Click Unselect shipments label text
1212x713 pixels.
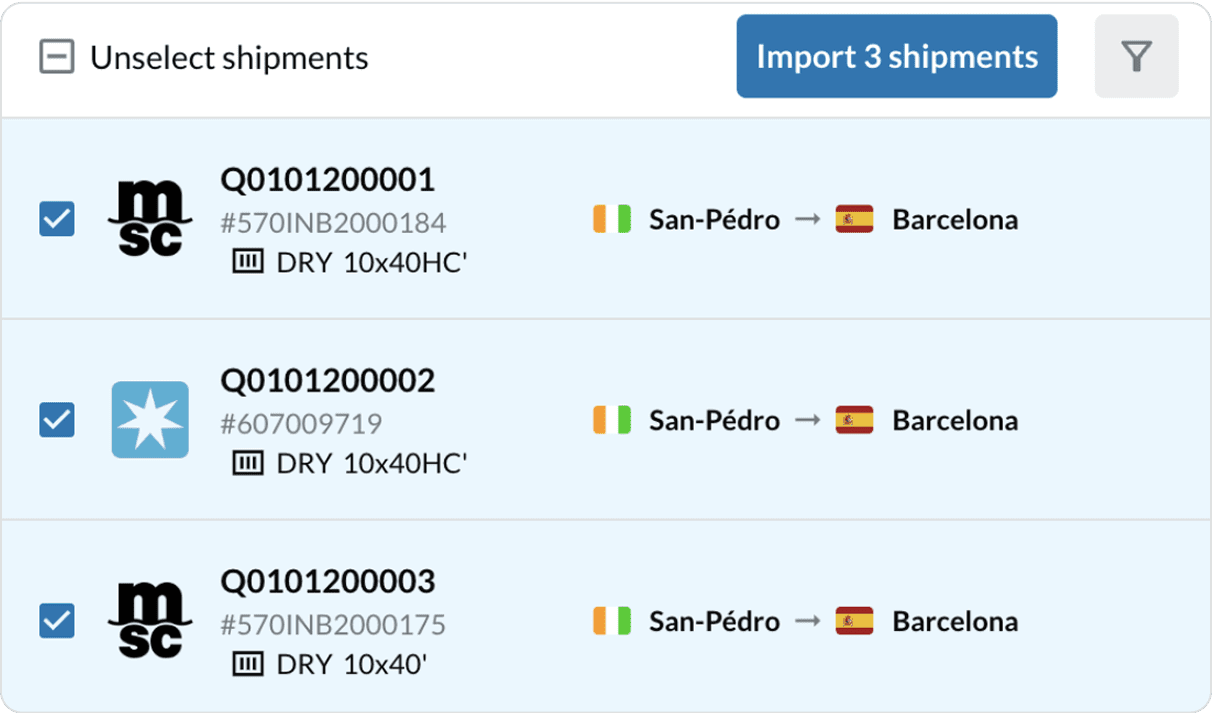[x=229, y=58]
